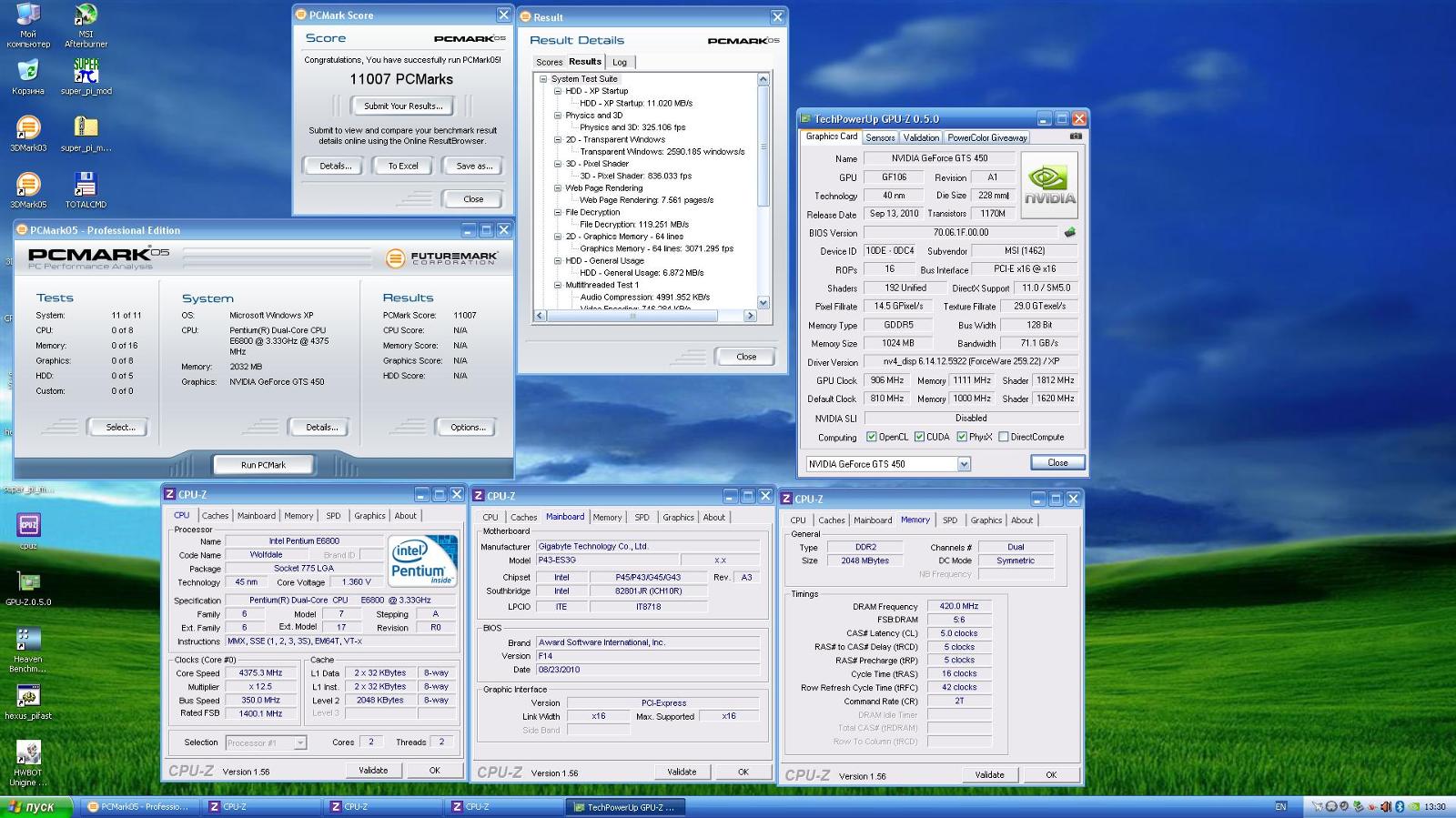Collapse the Web Page Rendering node
The height and width of the screenshot is (818, 1456).
[x=558, y=188]
